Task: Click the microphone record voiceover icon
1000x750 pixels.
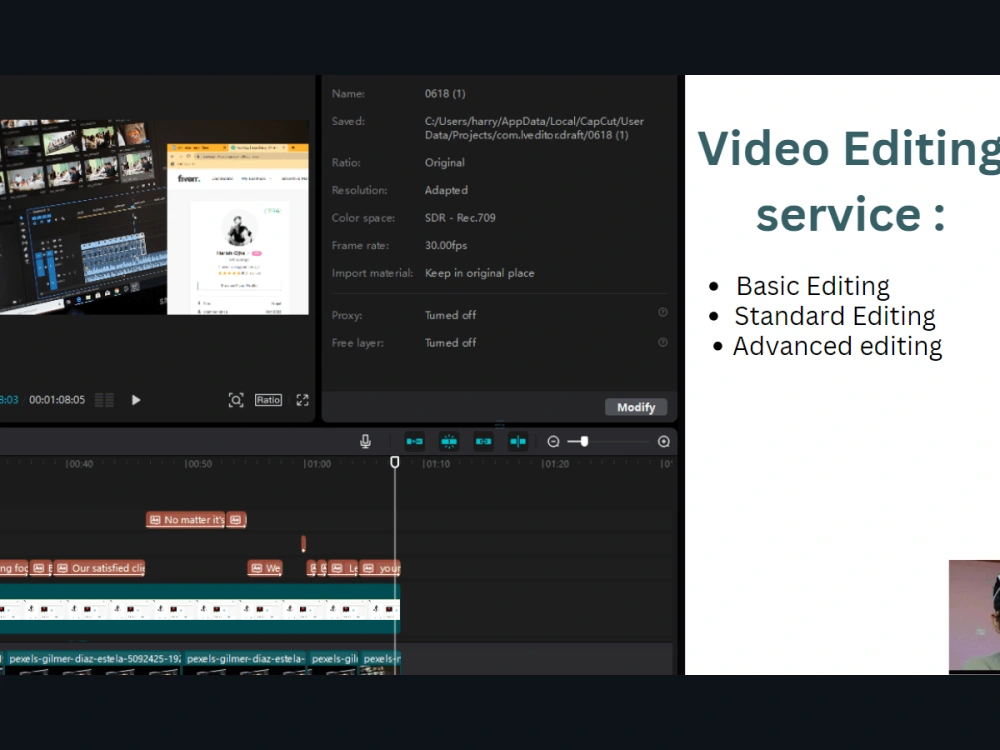Action: click(x=365, y=441)
